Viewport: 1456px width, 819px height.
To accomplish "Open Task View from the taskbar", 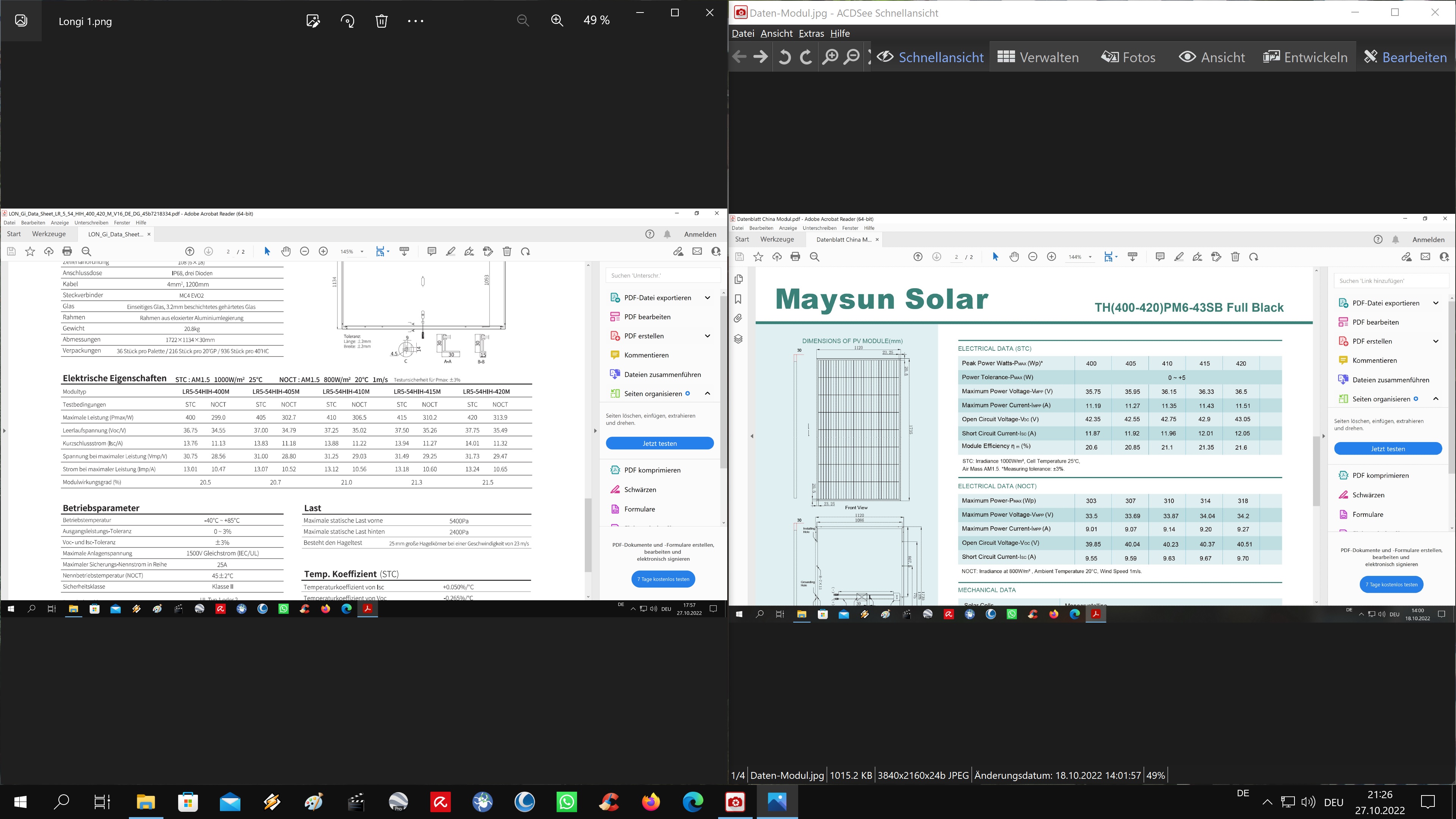I will click(x=102, y=802).
